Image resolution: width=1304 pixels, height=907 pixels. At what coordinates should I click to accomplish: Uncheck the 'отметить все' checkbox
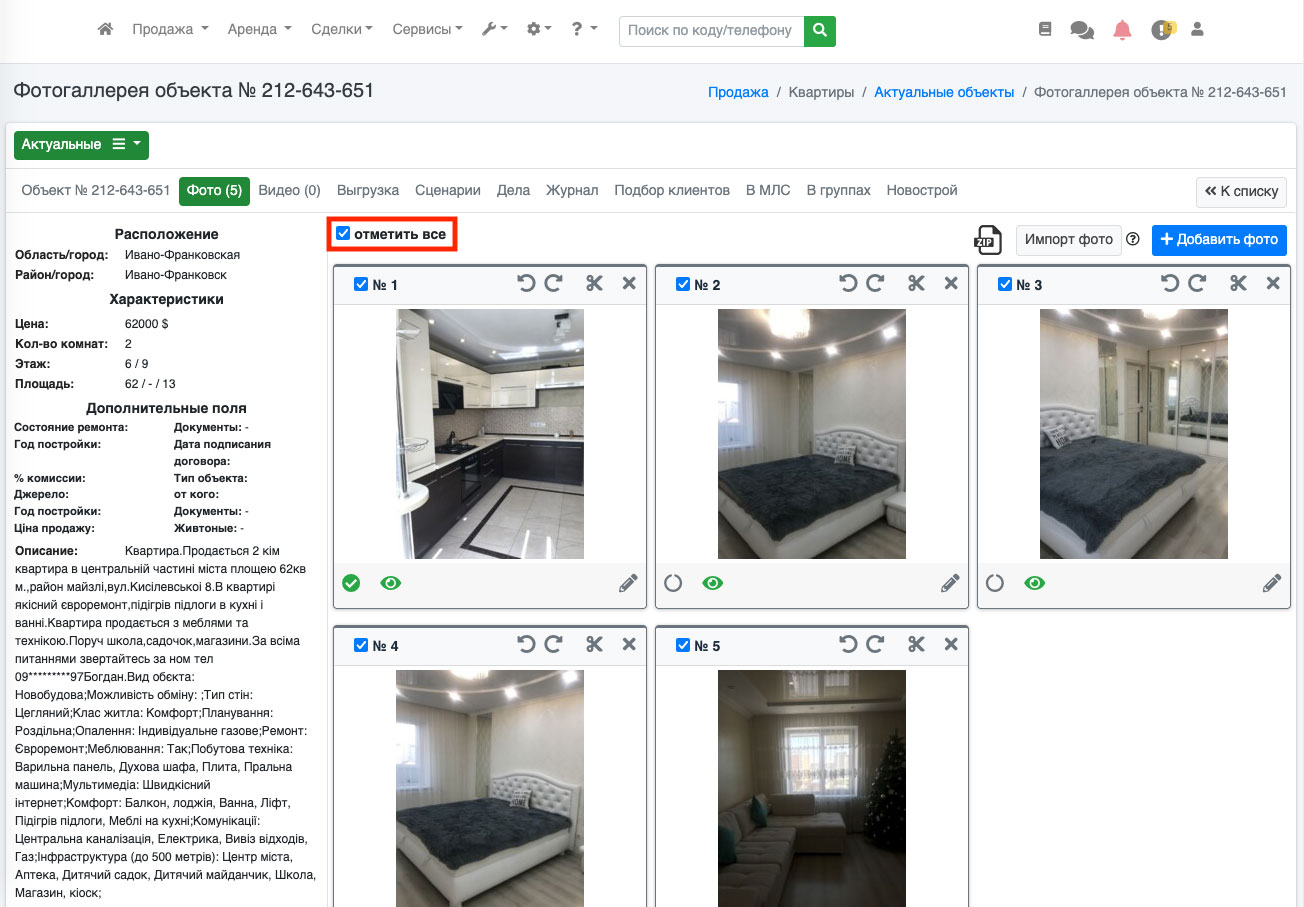[344, 234]
